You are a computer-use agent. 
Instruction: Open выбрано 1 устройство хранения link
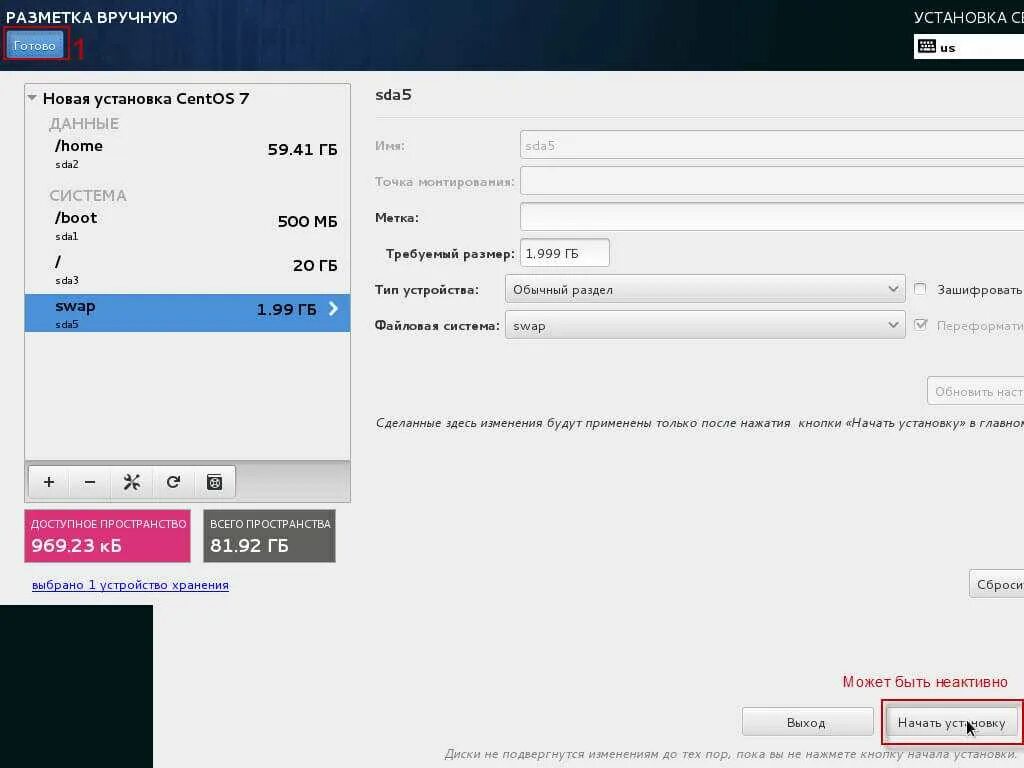point(130,584)
